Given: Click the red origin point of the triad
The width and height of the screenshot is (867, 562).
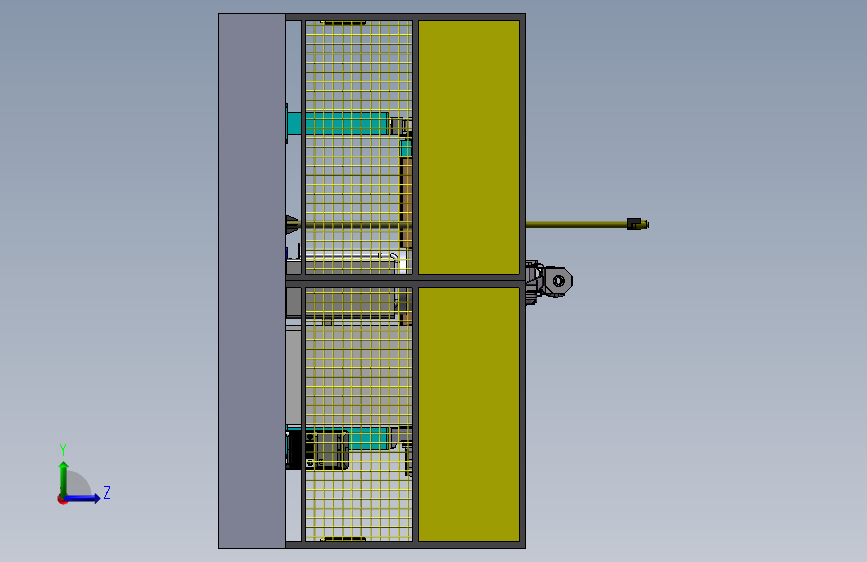Looking at the screenshot, I should tap(62, 499).
